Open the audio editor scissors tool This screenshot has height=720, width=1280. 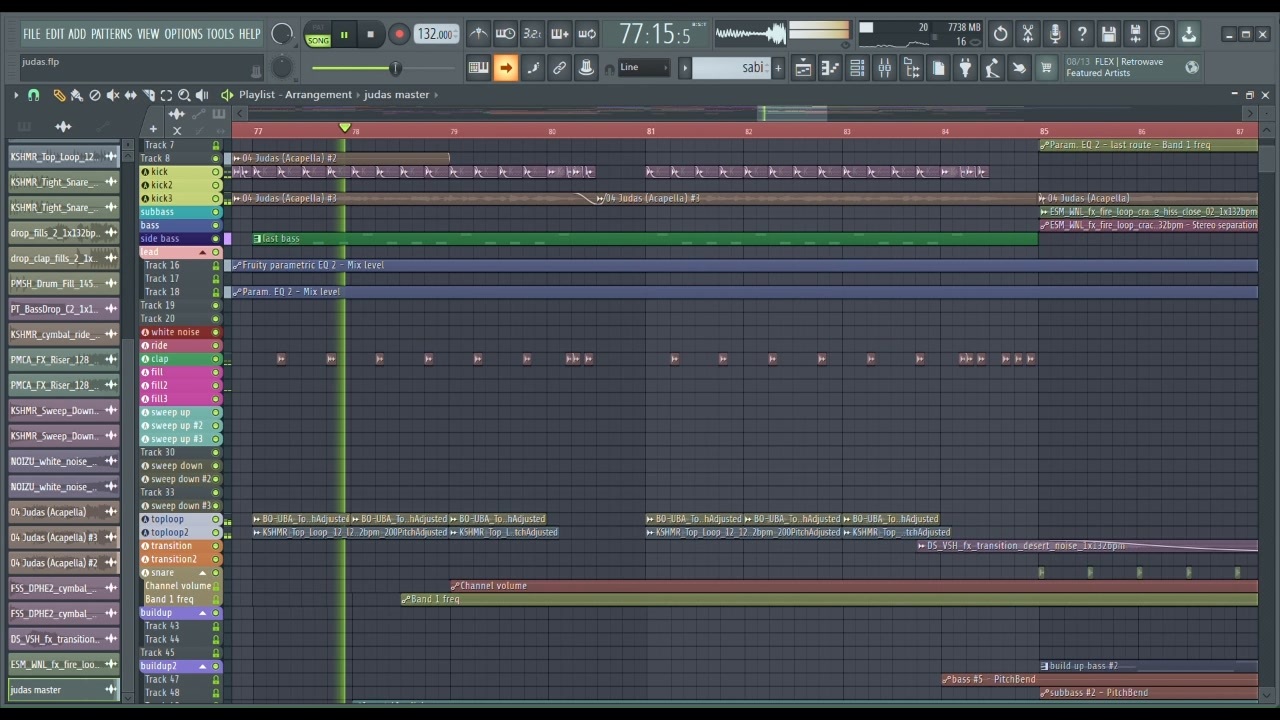1027,34
